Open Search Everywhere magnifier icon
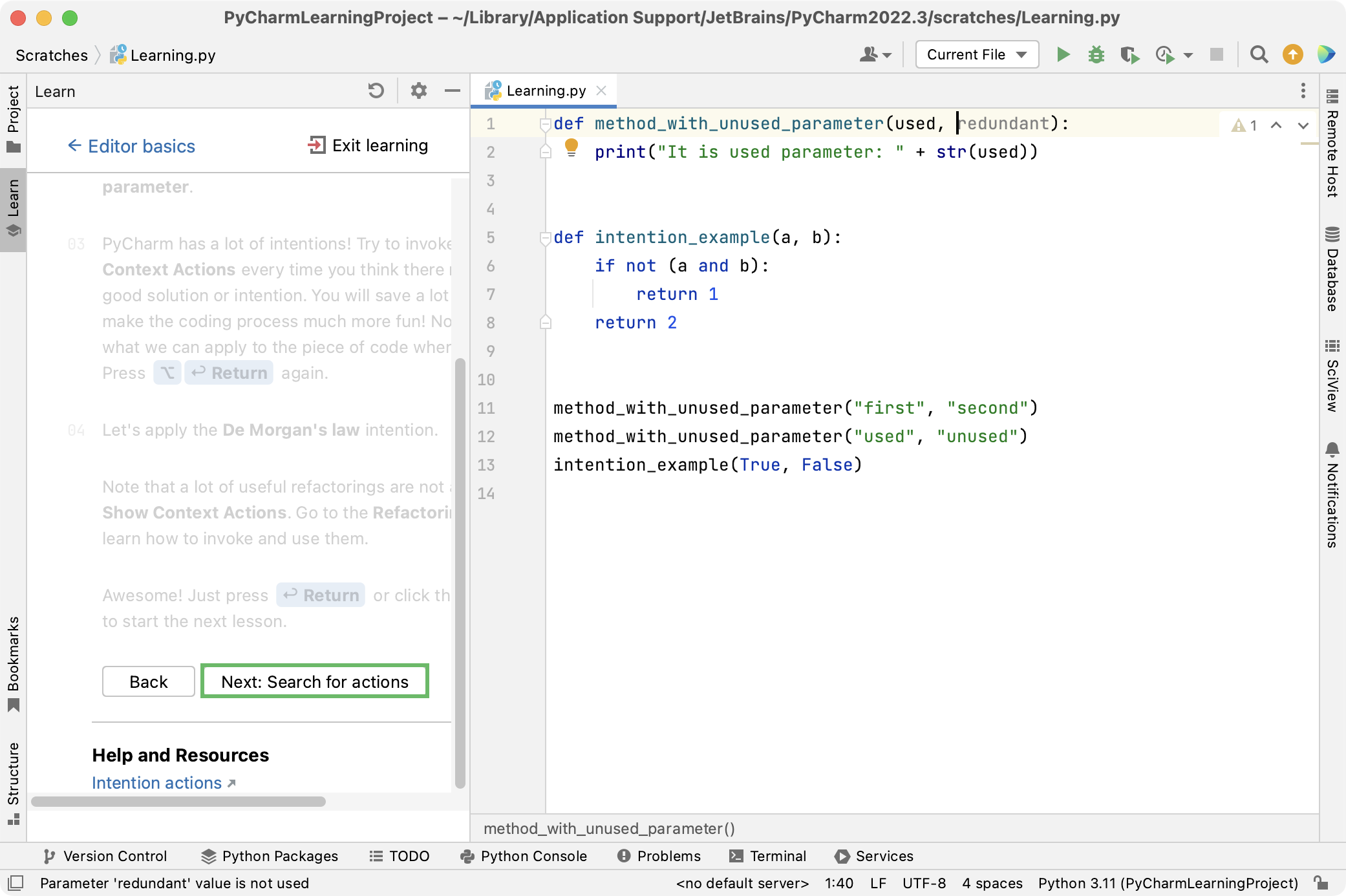 point(1259,55)
